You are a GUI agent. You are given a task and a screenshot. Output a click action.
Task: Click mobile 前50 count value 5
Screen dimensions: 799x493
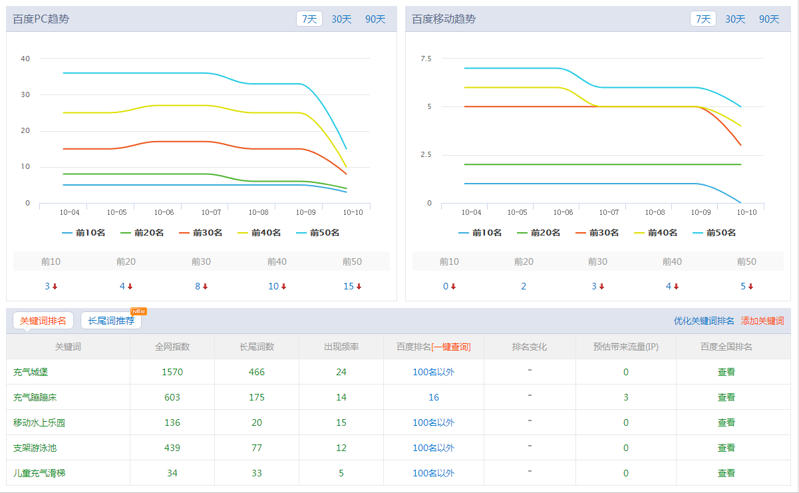point(743,287)
